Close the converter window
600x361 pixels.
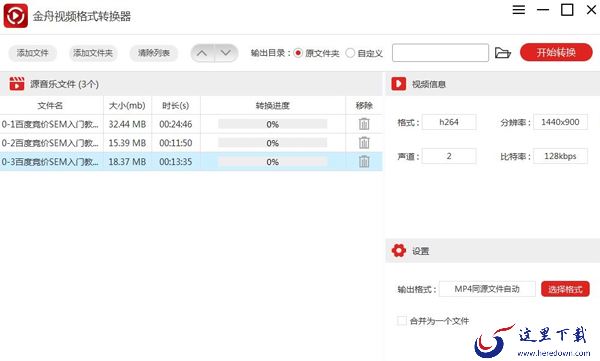point(592,10)
